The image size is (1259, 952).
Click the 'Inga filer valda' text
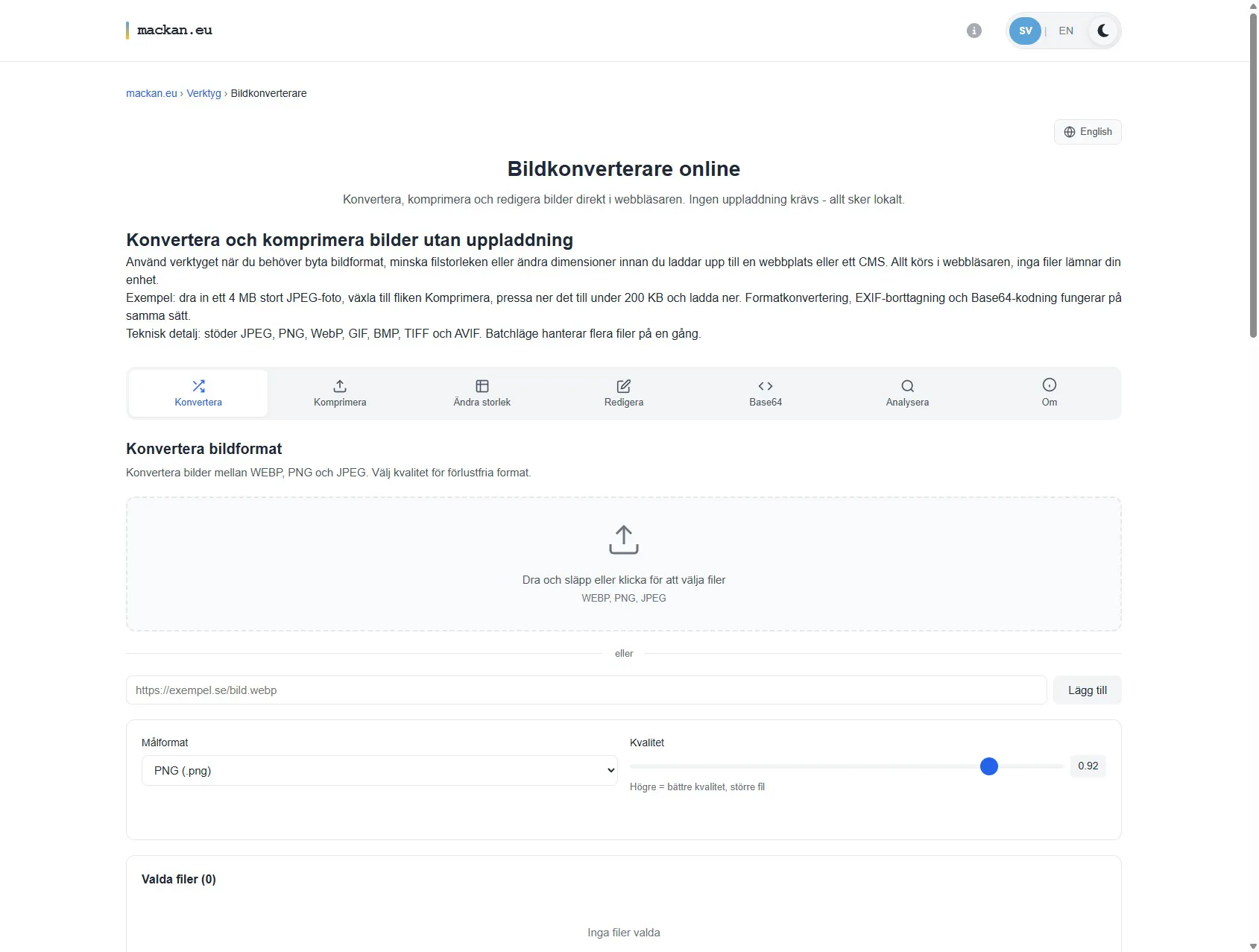click(x=624, y=933)
